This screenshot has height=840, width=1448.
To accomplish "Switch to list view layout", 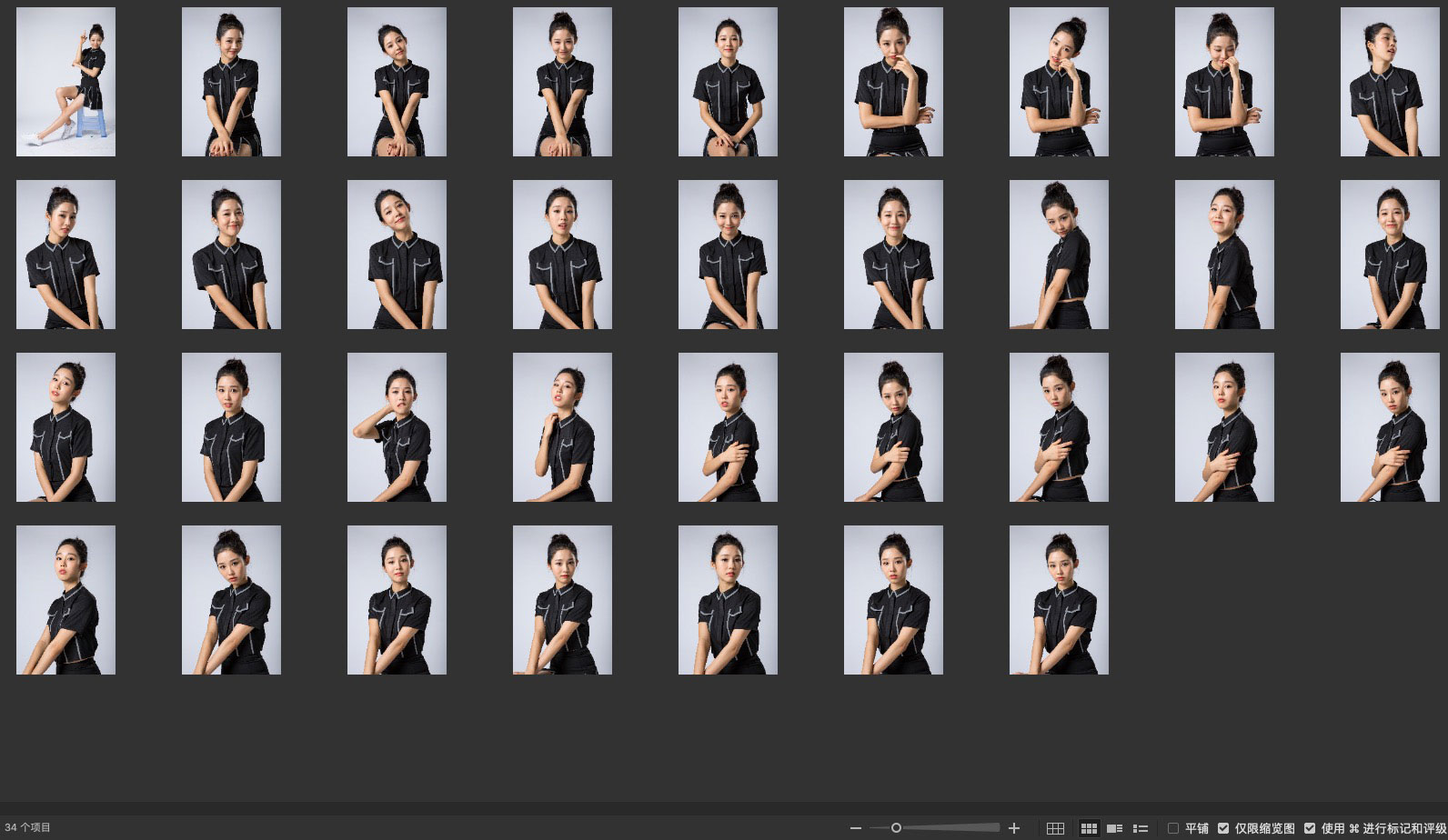I will click(1140, 828).
